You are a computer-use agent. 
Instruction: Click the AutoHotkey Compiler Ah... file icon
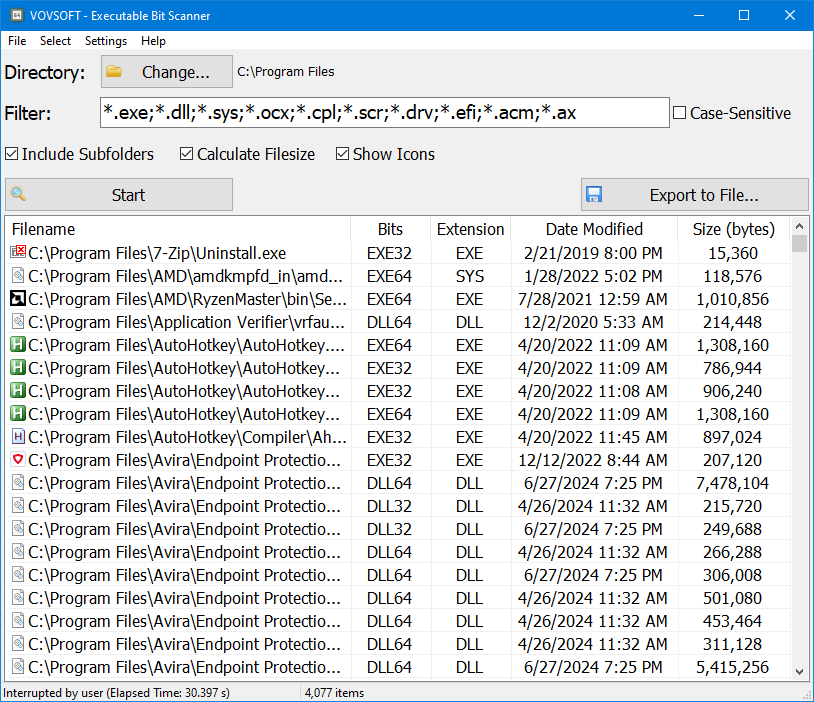coord(18,436)
